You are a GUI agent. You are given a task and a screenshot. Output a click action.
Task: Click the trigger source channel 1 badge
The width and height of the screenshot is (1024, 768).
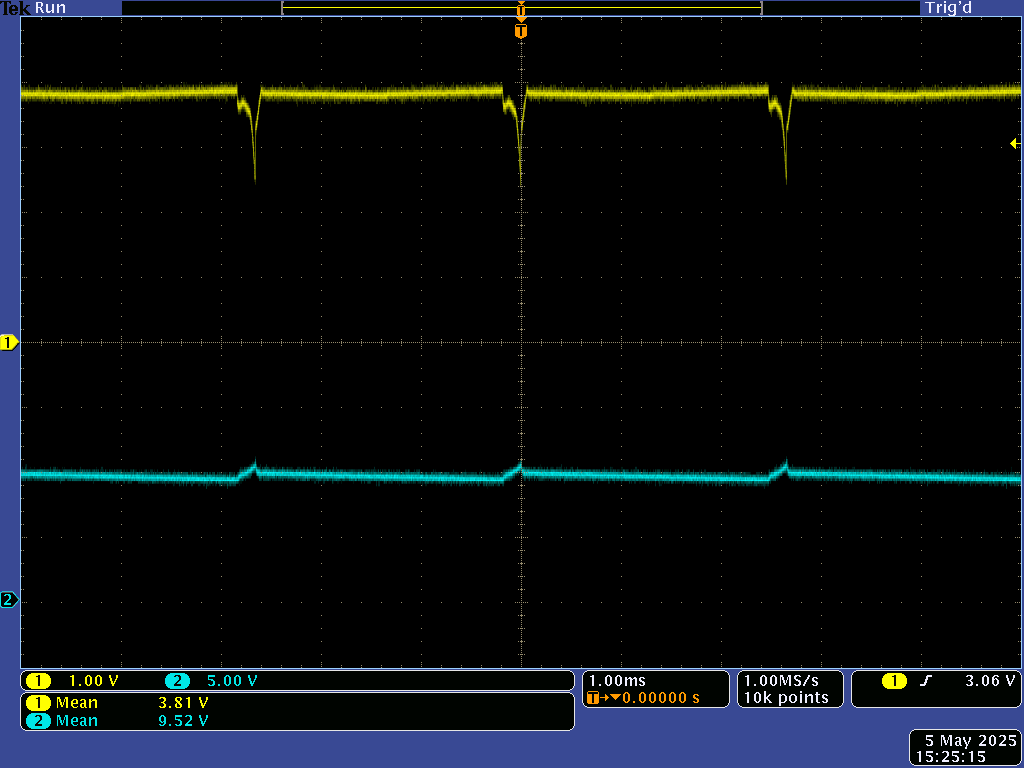point(894,681)
